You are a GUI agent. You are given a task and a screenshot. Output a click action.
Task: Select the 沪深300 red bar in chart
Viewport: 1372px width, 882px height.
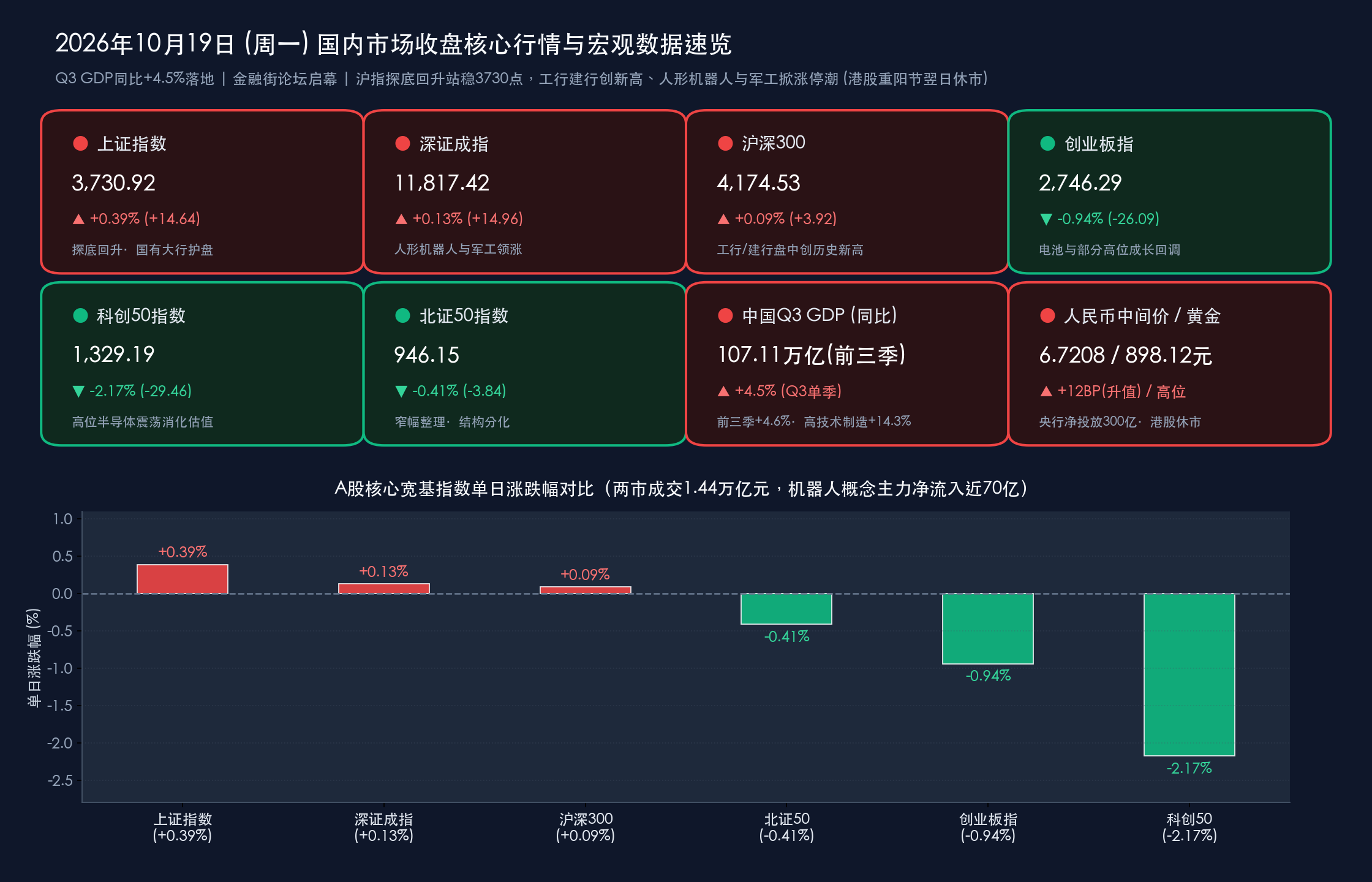586,590
